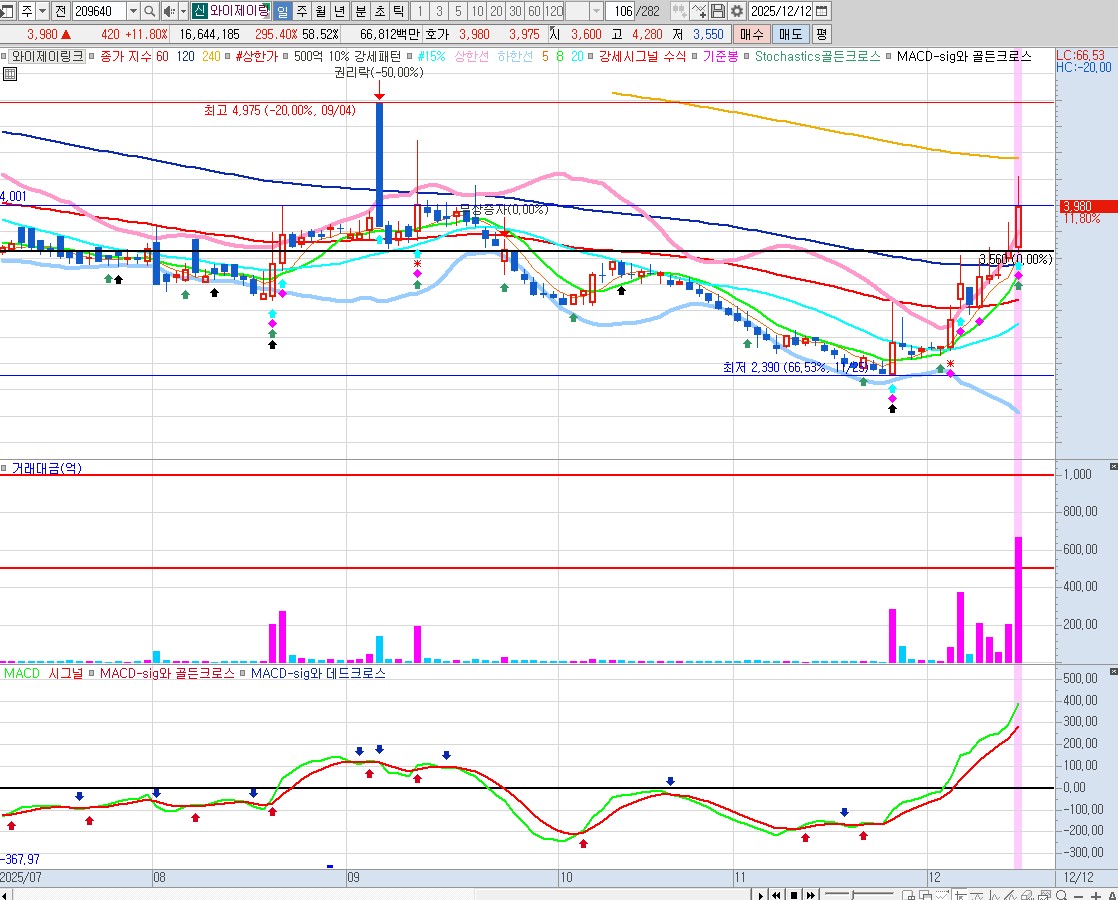Click the stop replay button

coord(793,894)
